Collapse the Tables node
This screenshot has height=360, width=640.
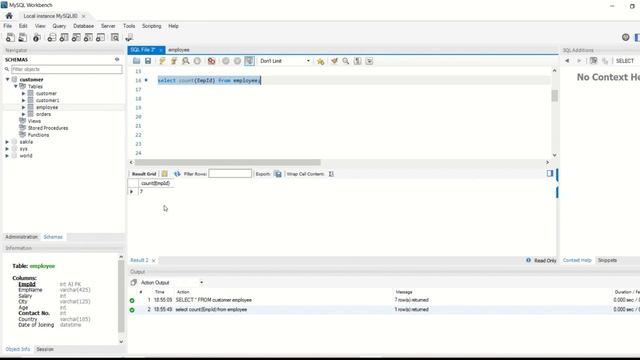click(16, 86)
